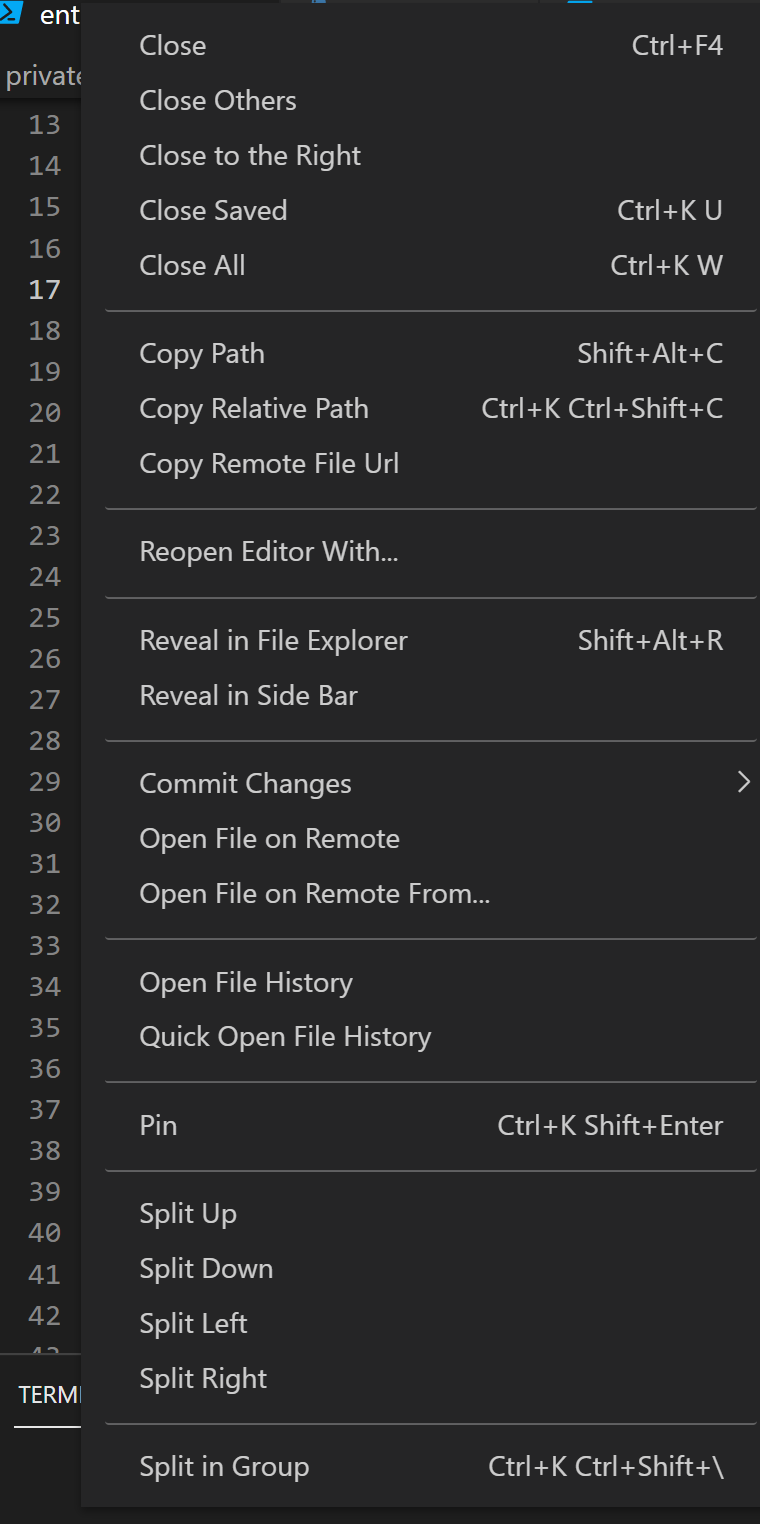Screen dimensions: 760x1524
Task: Open the file's history via Open File History
Action: (246, 982)
